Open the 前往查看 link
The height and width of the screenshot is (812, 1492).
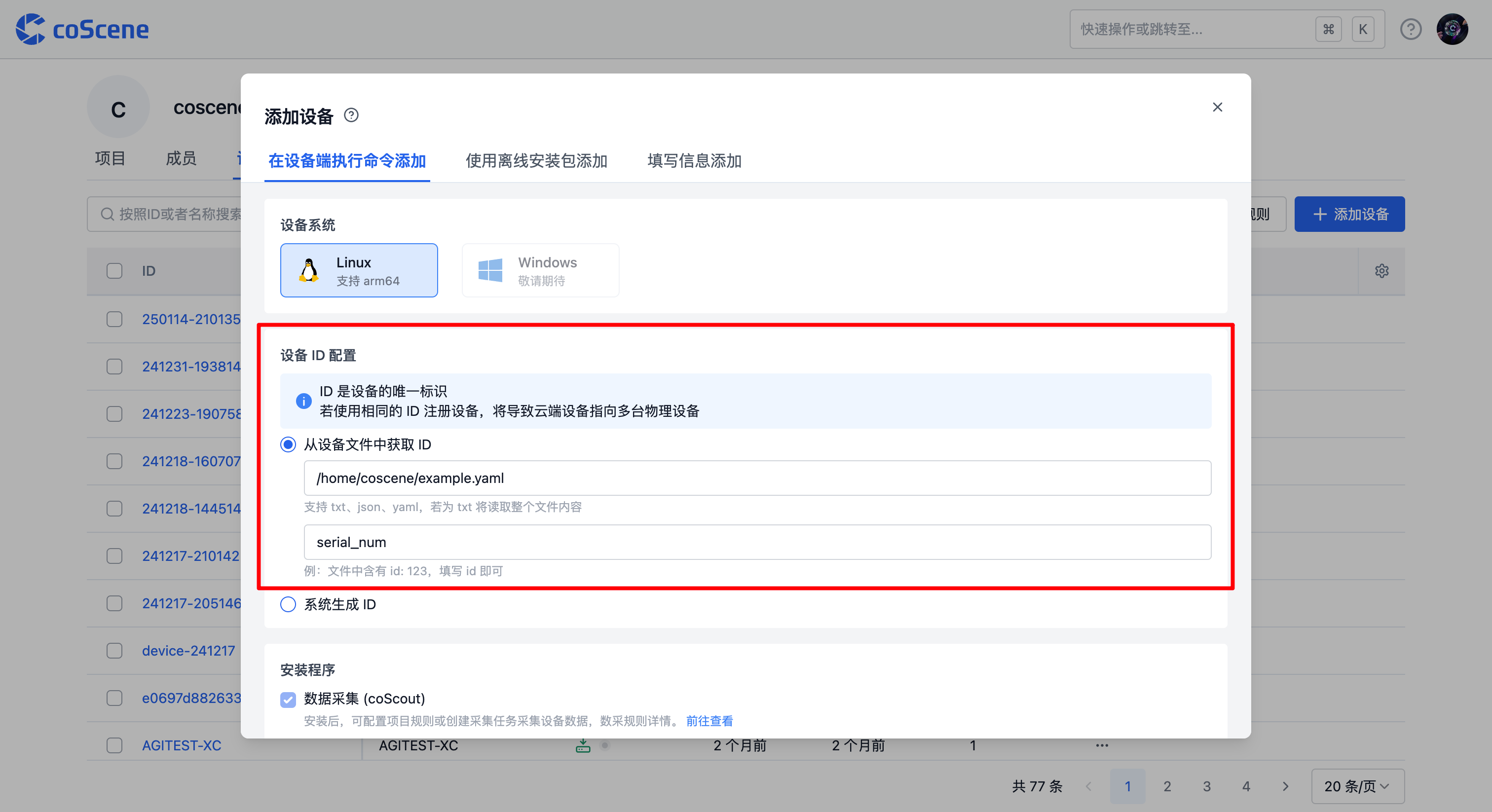709,721
